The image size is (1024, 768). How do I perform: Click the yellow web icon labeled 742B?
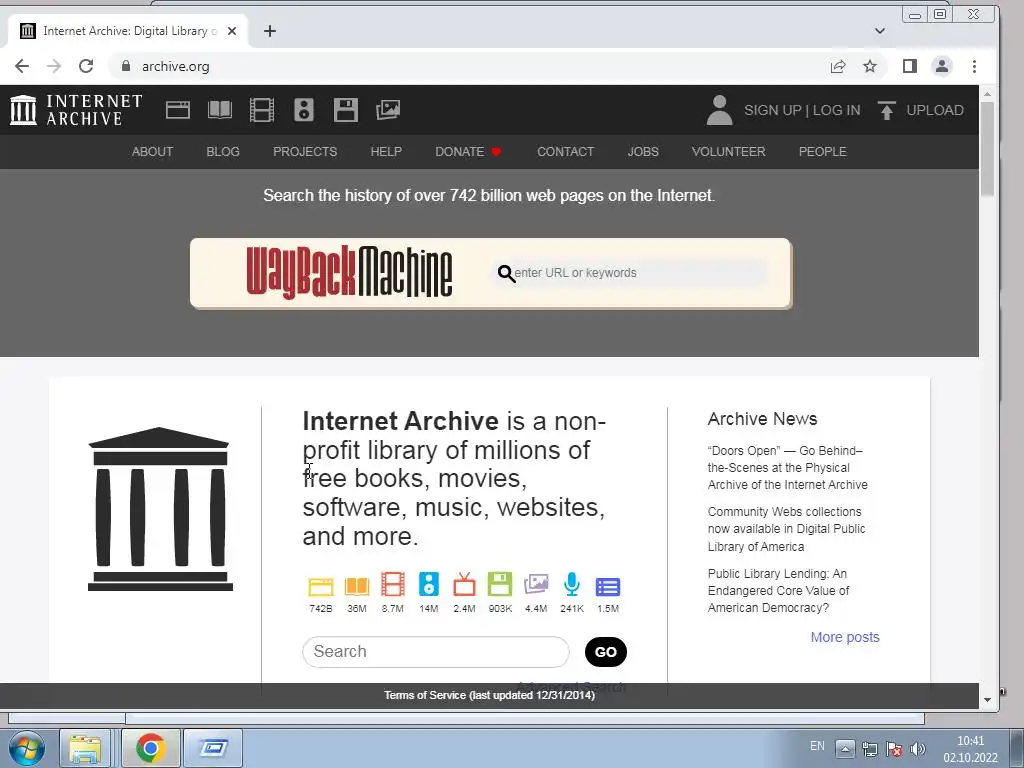[x=321, y=586]
